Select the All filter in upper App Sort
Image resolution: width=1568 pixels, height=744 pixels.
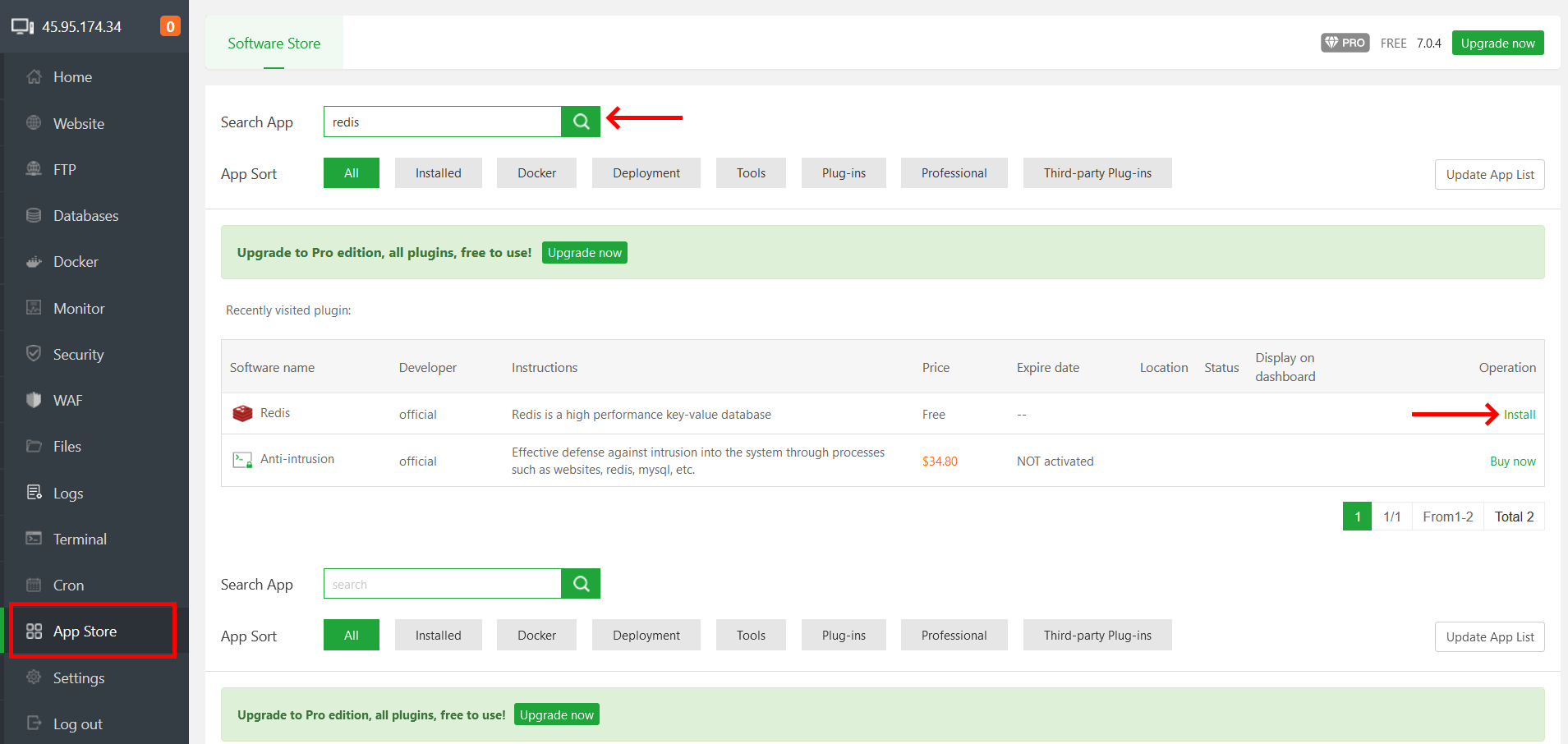[x=352, y=173]
